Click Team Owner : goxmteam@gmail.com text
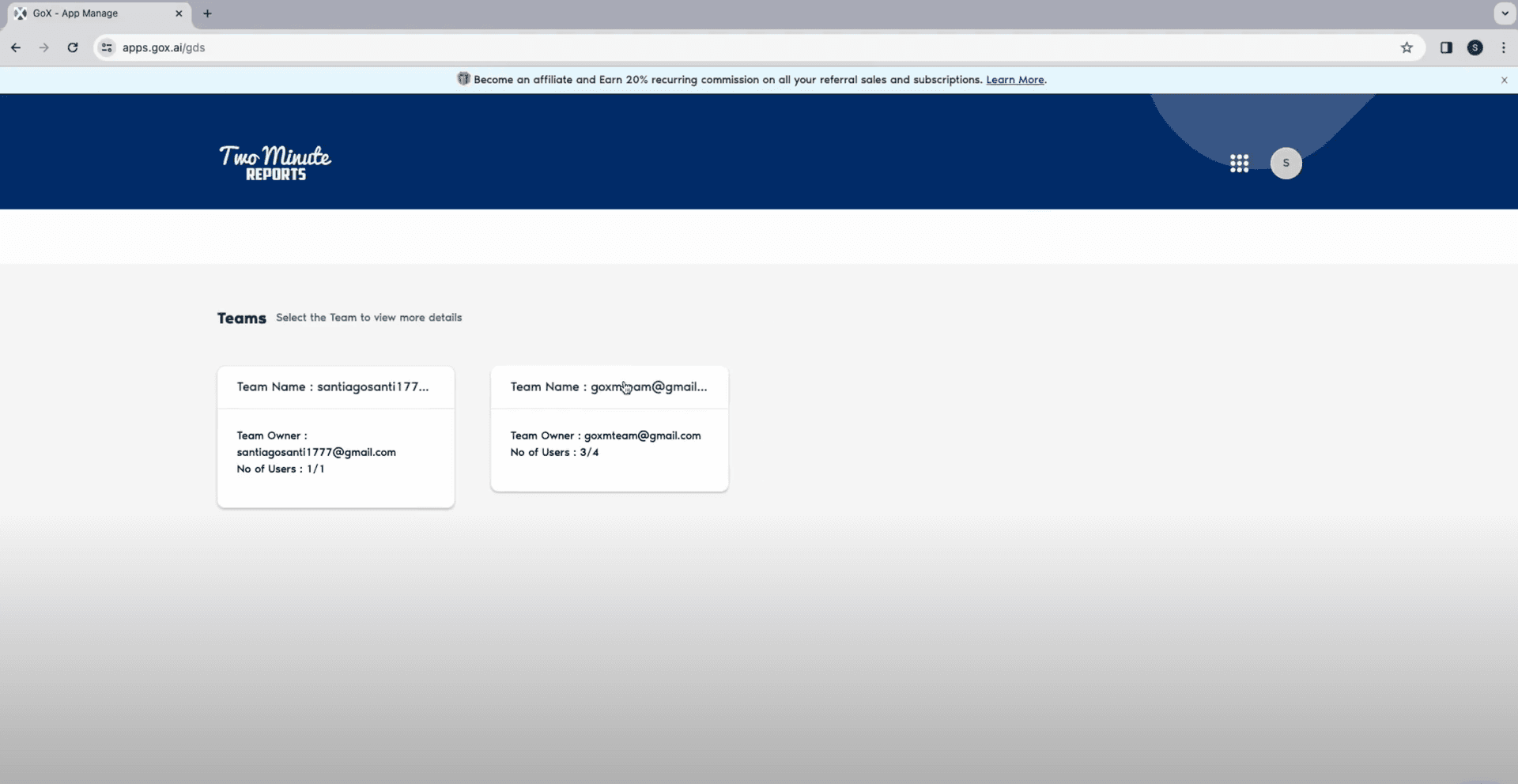 (x=606, y=435)
